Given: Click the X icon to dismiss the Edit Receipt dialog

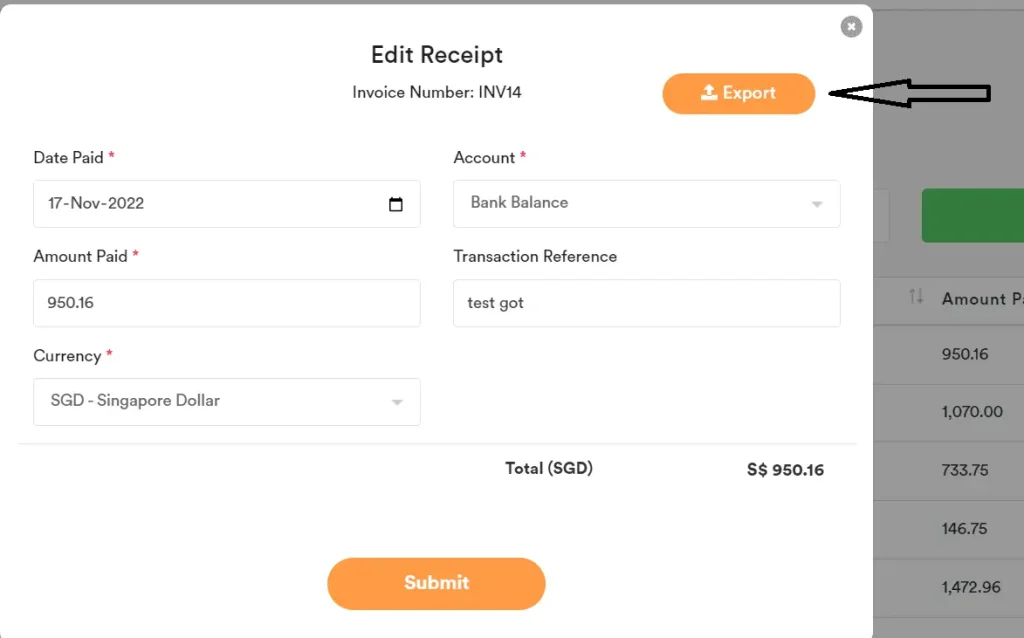Looking at the screenshot, I should (851, 26).
